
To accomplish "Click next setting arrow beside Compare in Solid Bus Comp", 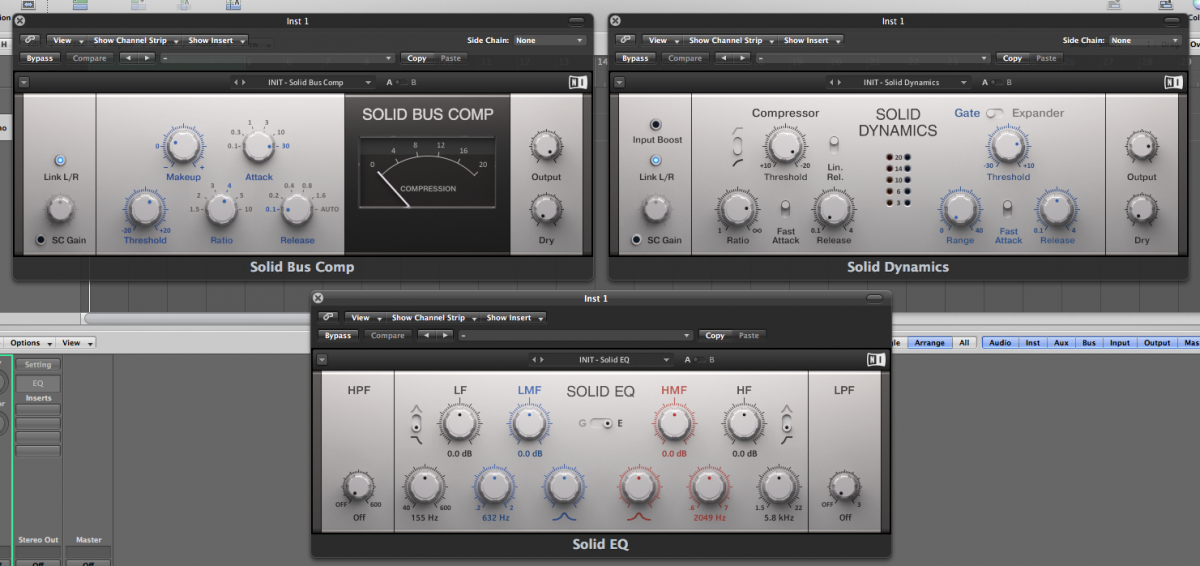I will [146, 58].
